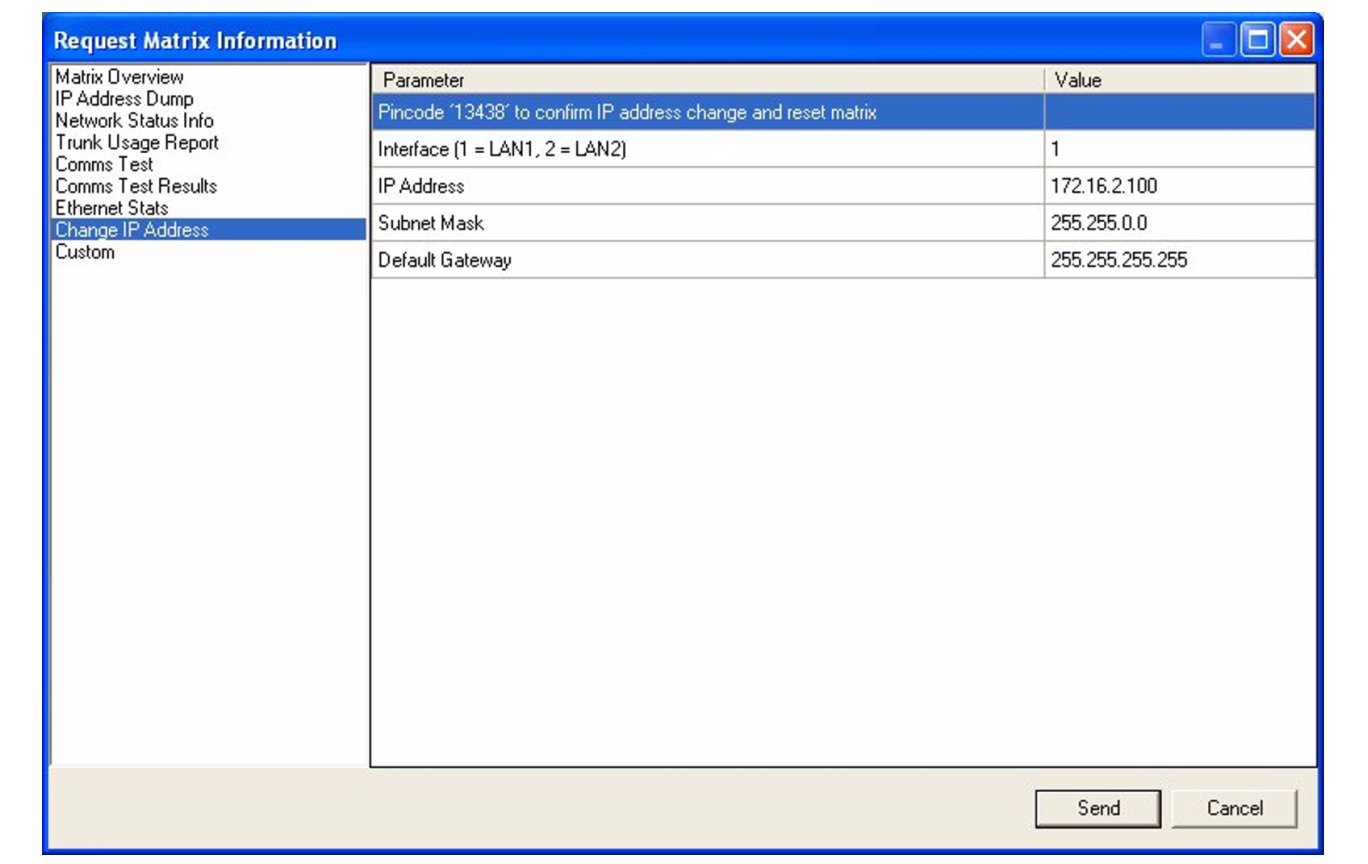Edit the Interface value cell

(1178, 149)
